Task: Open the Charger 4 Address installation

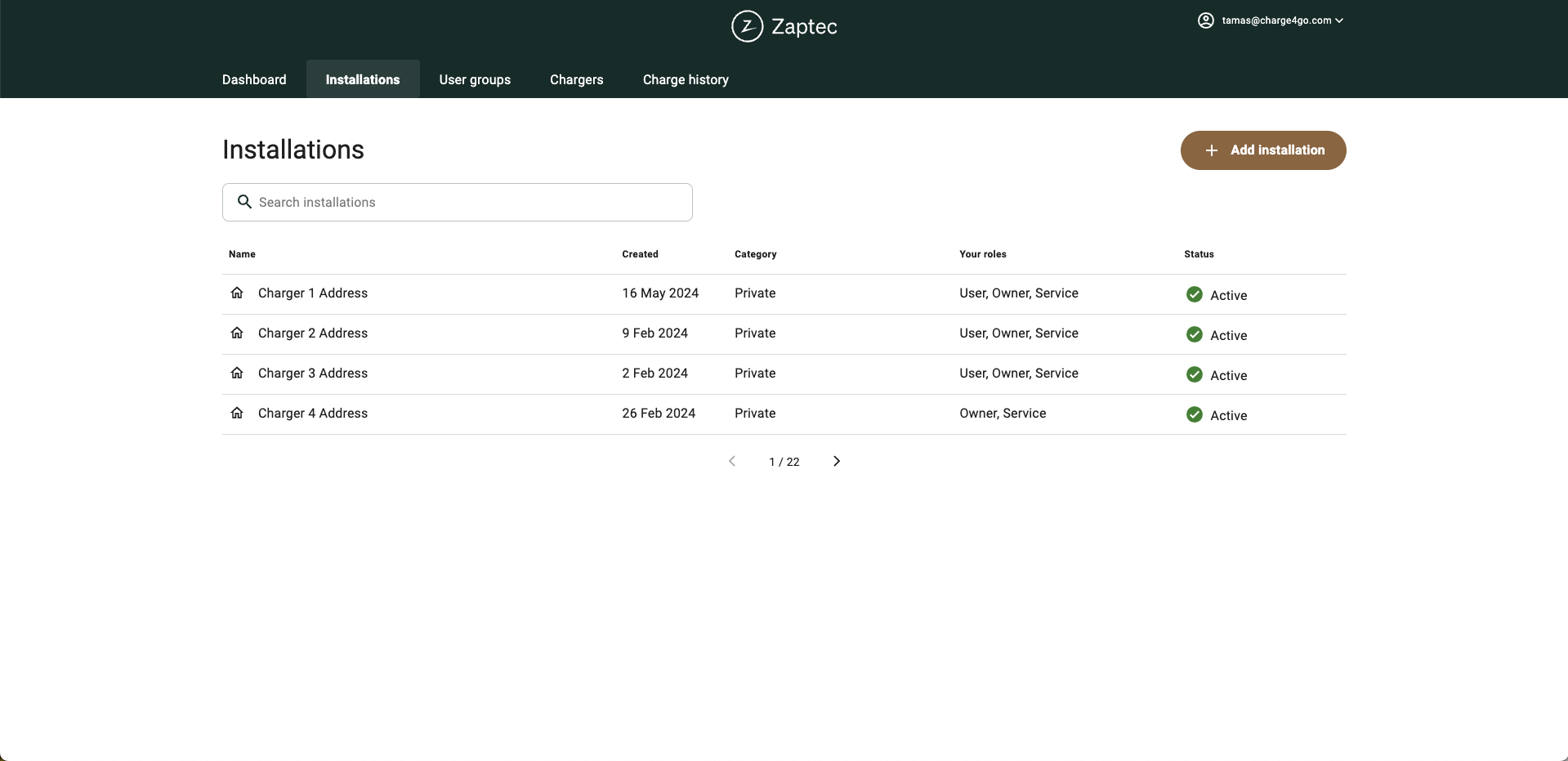Action: point(313,413)
